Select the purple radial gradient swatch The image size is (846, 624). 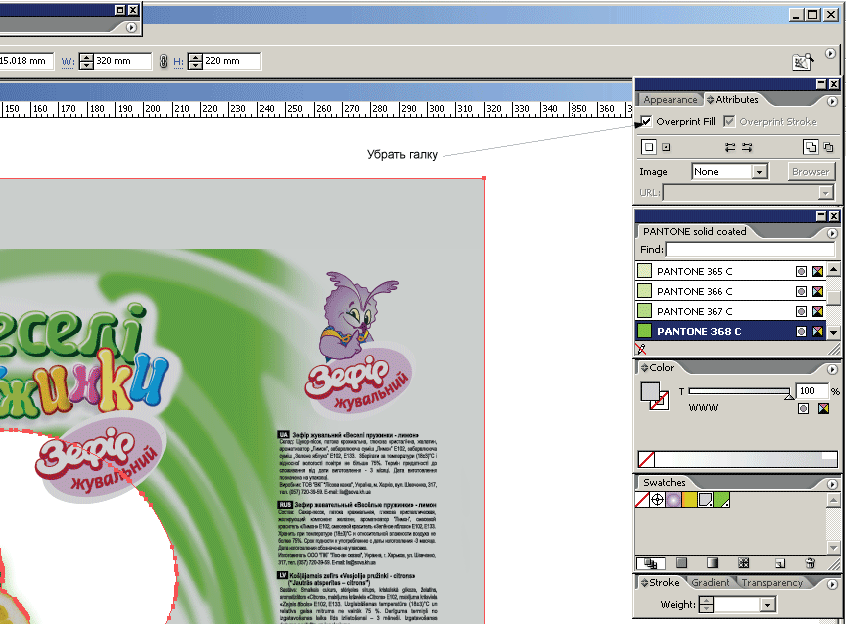click(673, 500)
